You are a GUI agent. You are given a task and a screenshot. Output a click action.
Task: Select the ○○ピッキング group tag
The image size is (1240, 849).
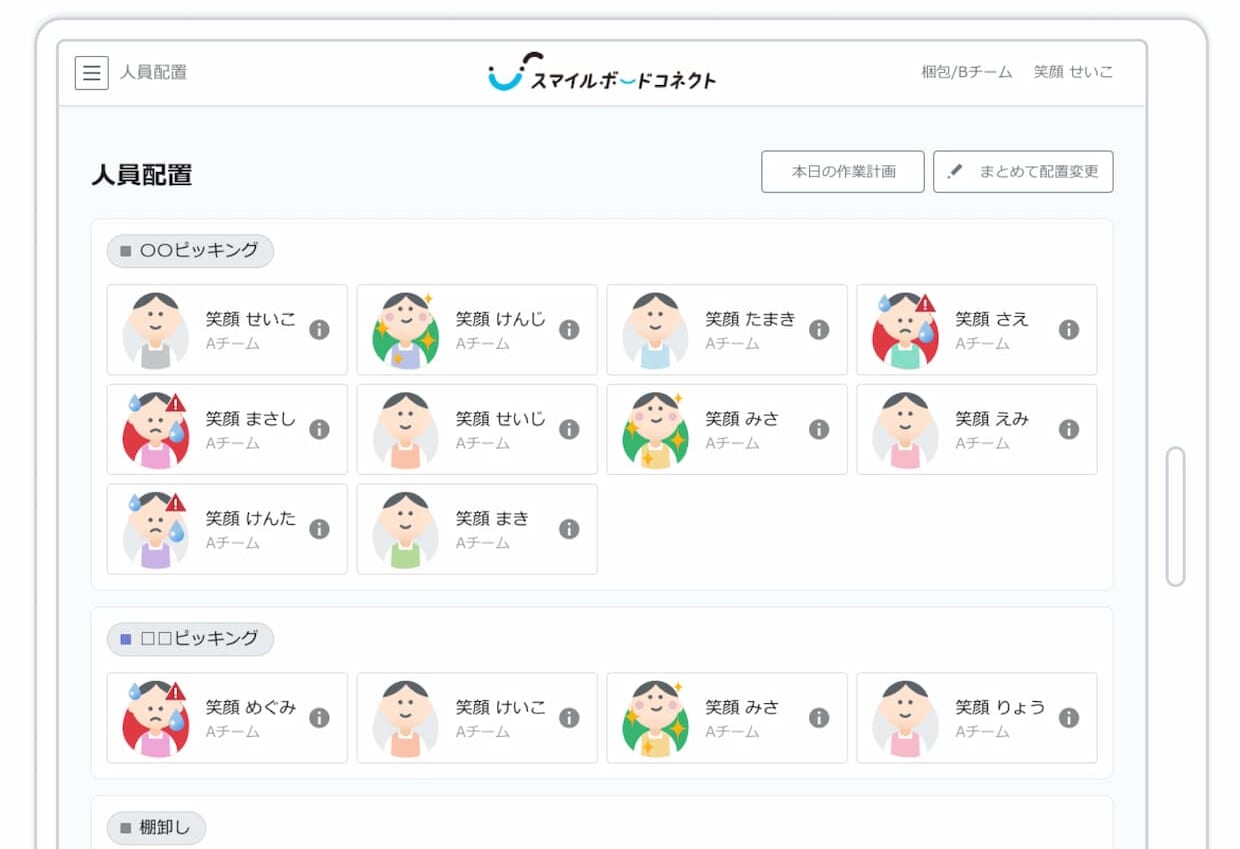coord(190,251)
